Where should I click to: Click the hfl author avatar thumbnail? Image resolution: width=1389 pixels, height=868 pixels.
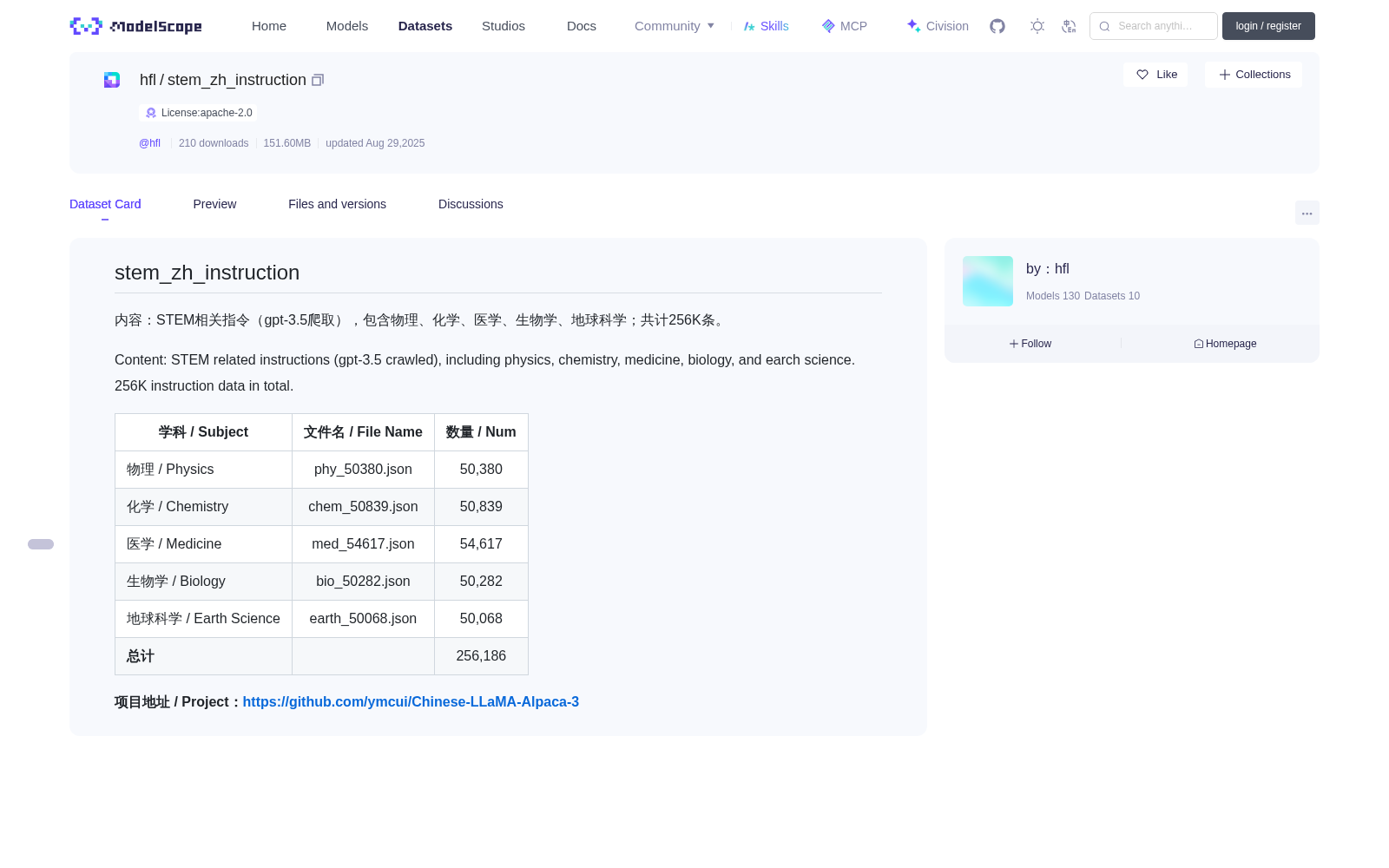(988, 281)
